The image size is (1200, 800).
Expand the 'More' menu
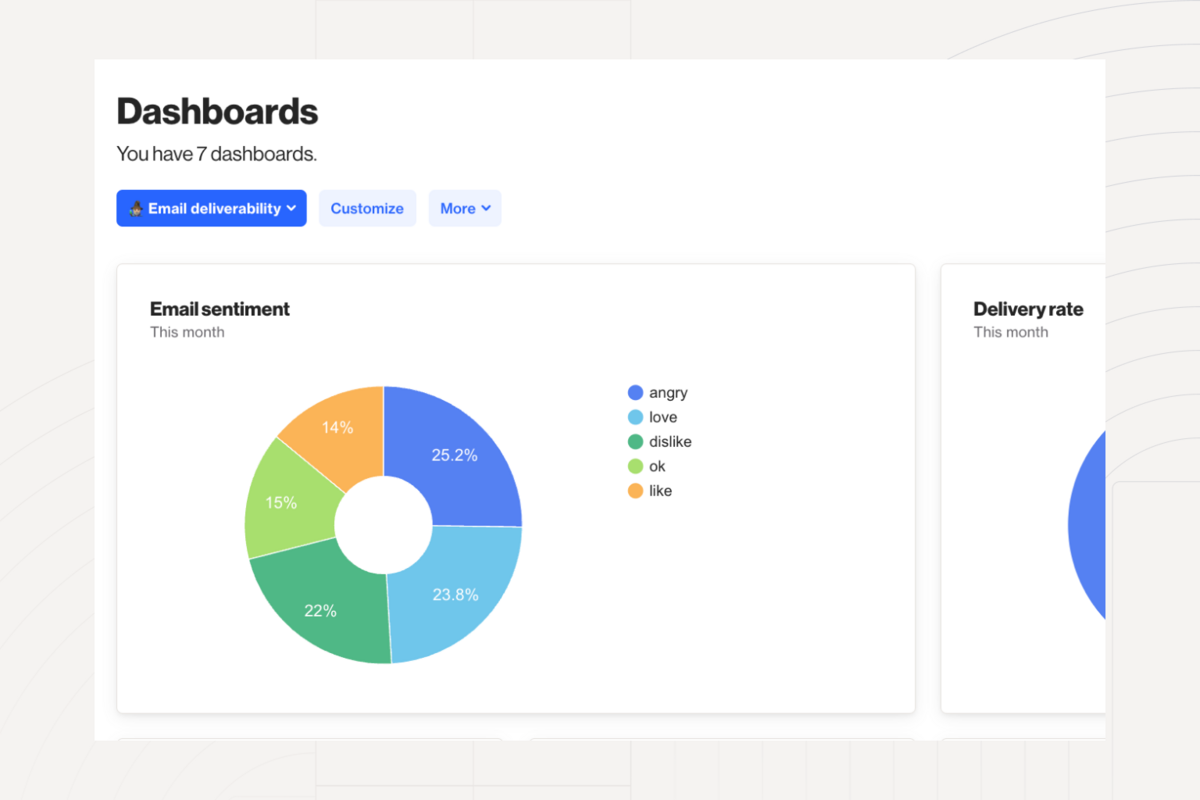pyautogui.click(x=465, y=208)
